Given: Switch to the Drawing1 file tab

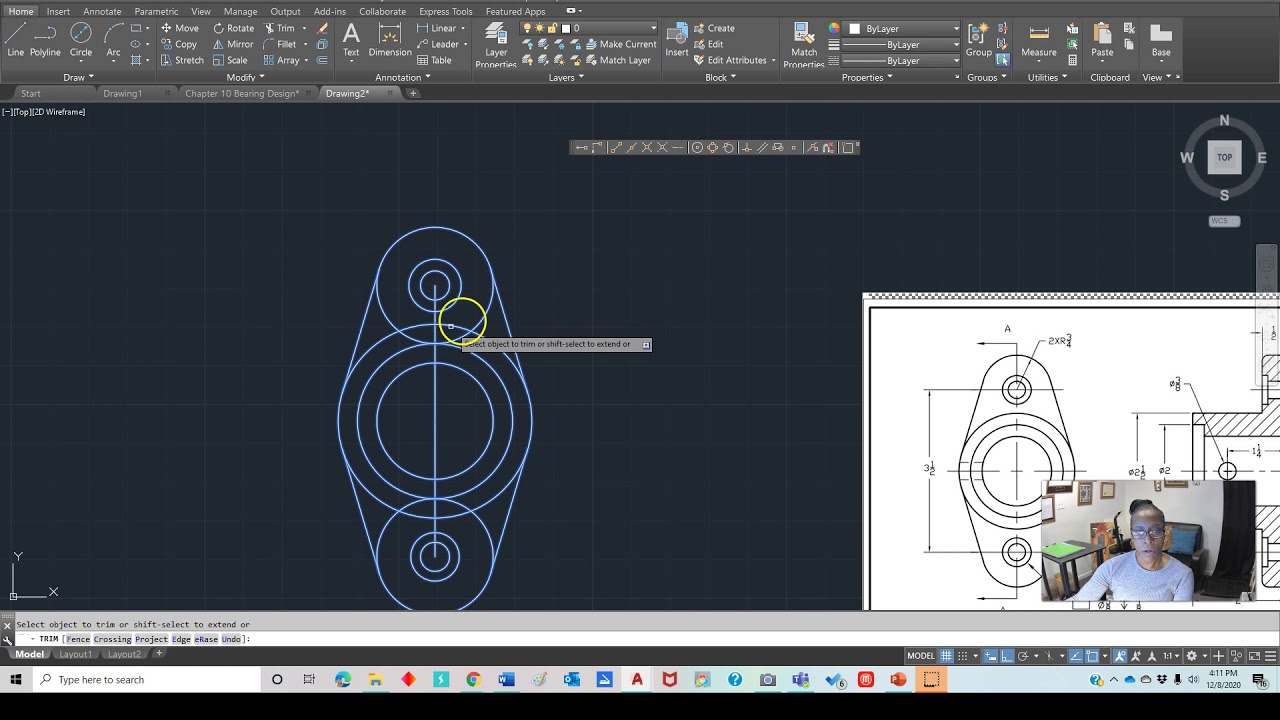Looking at the screenshot, I should [122, 93].
